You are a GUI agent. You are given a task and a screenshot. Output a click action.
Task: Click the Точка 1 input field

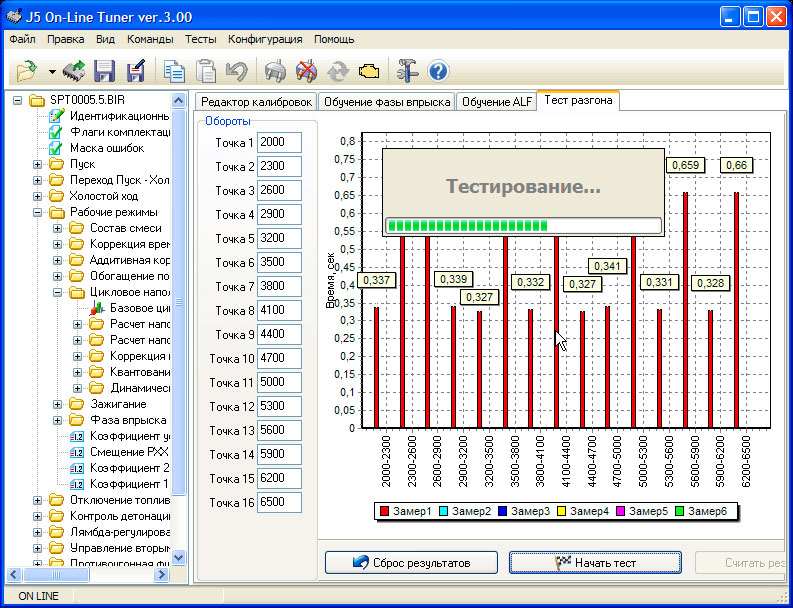(x=278, y=142)
